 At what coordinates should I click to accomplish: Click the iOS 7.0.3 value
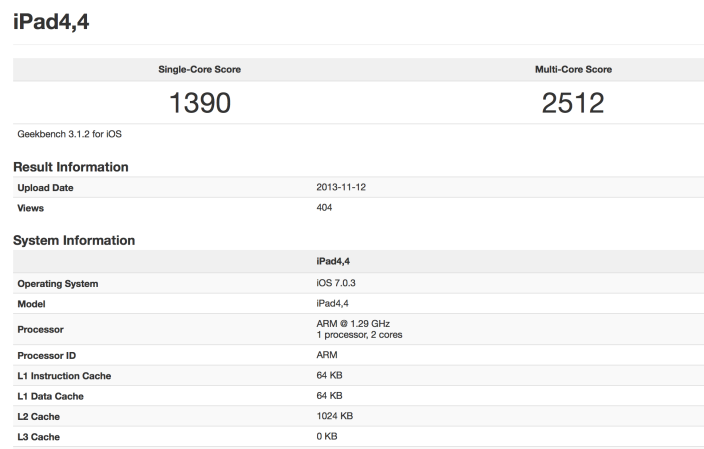click(x=337, y=283)
